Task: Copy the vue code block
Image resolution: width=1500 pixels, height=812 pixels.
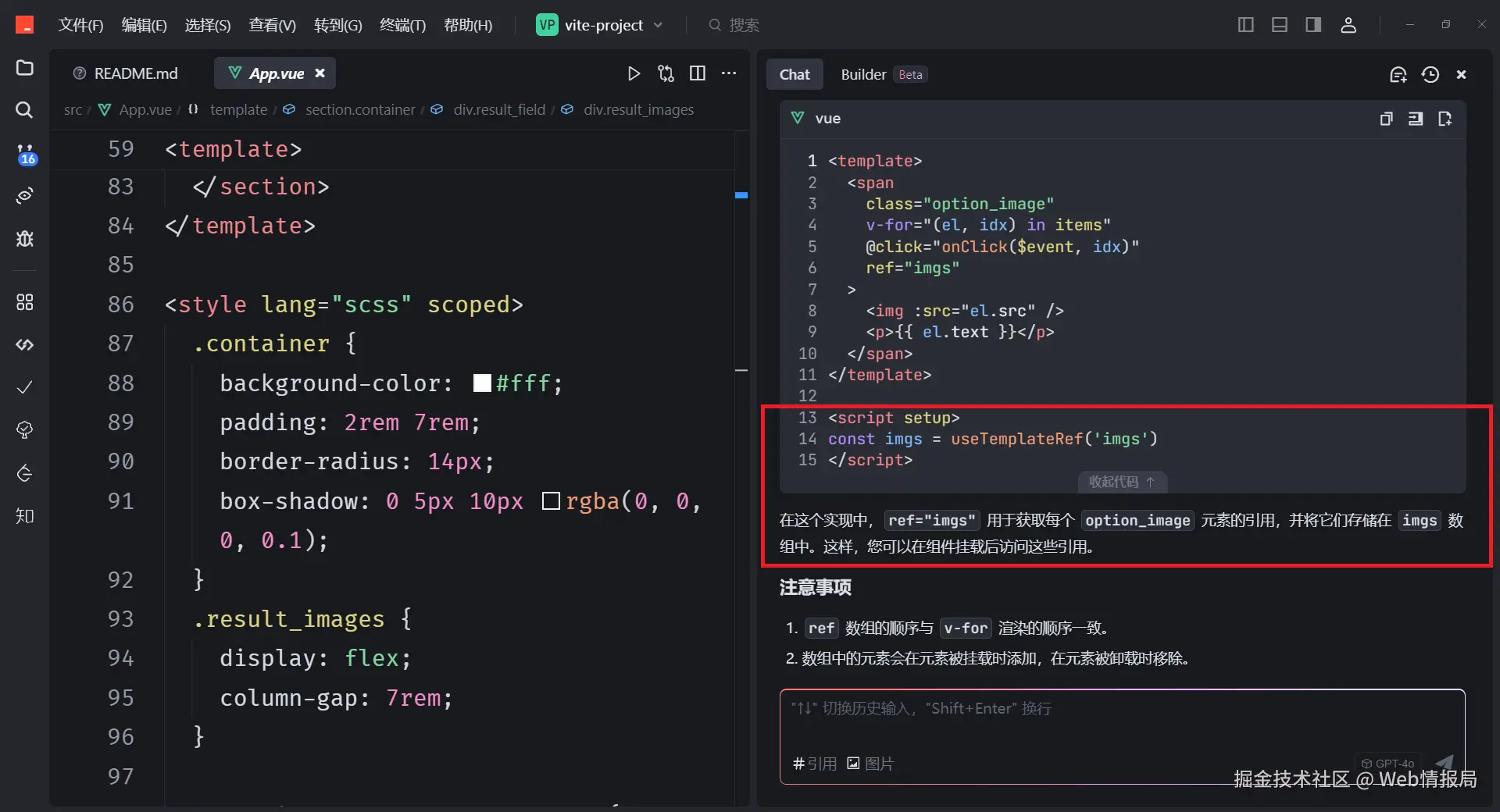Action: (1386, 119)
